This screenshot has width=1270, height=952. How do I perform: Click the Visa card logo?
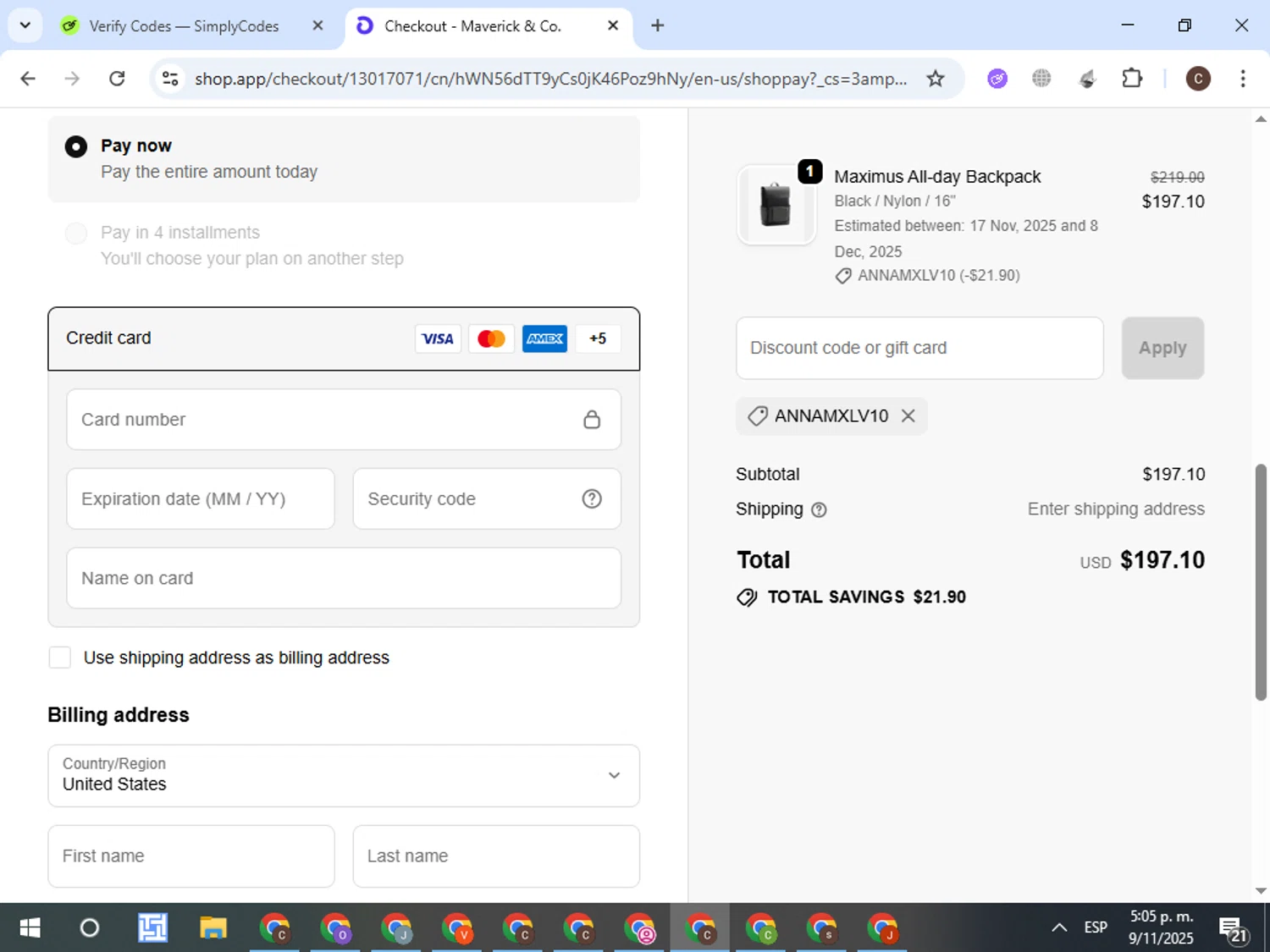438,338
